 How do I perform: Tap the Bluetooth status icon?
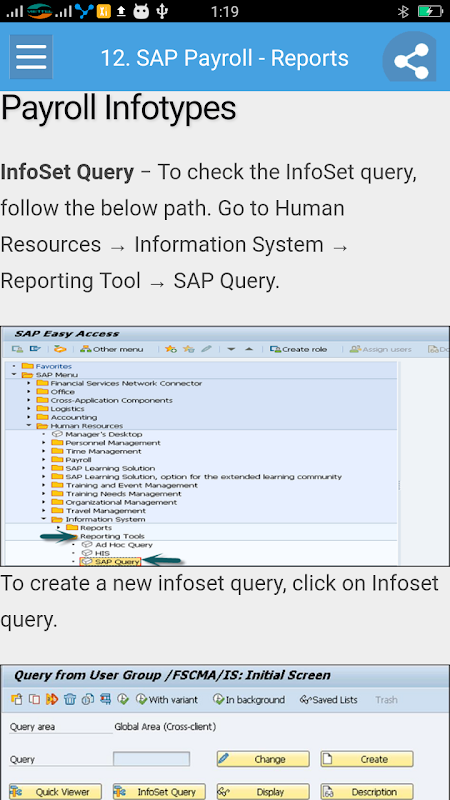click(x=404, y=11)
